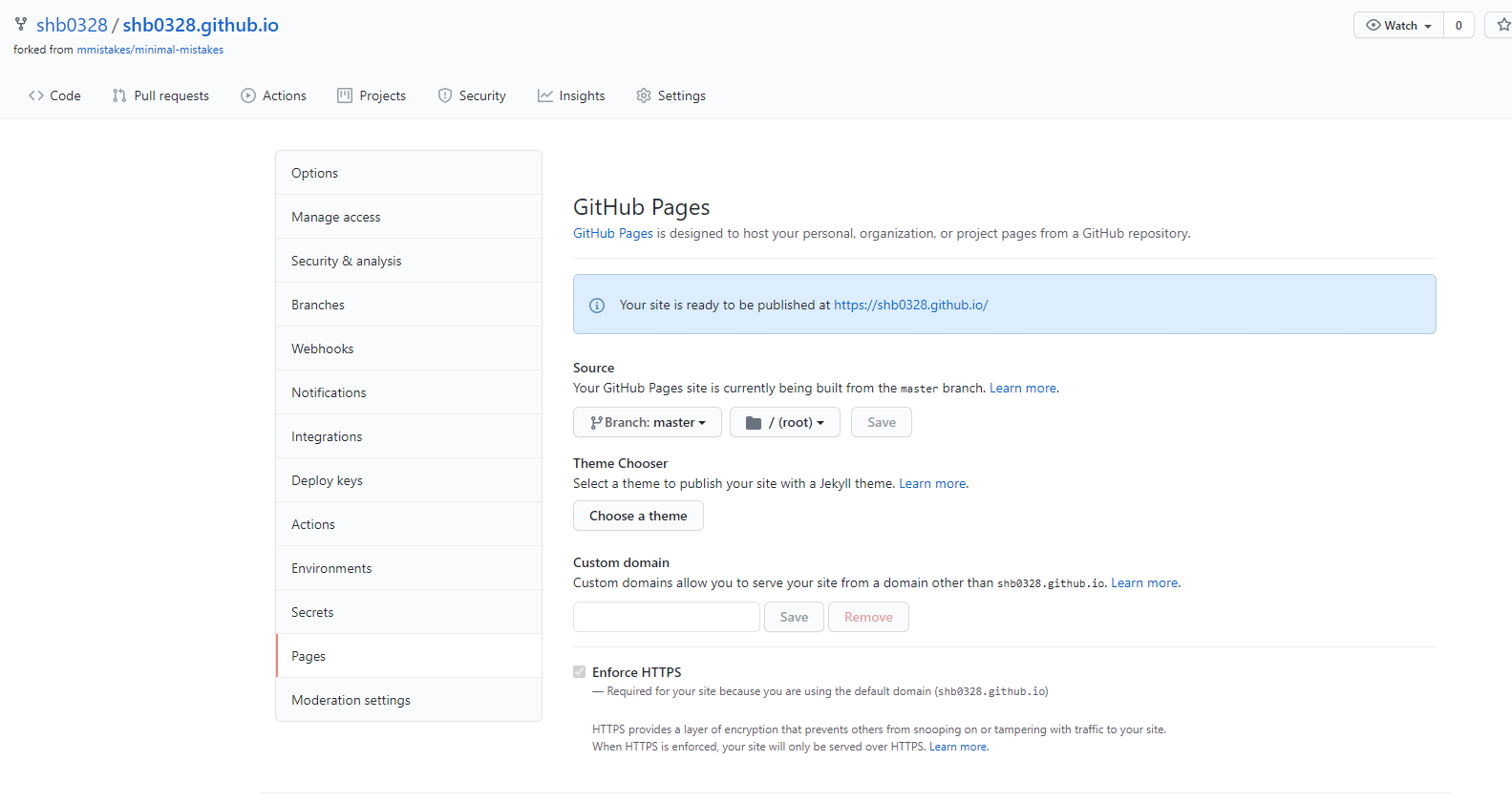The height and width of the screenshot is (803, 1512).
Task: Click the Insights tab graph icon
Action: pyautogui.click(x=545, y=95)
